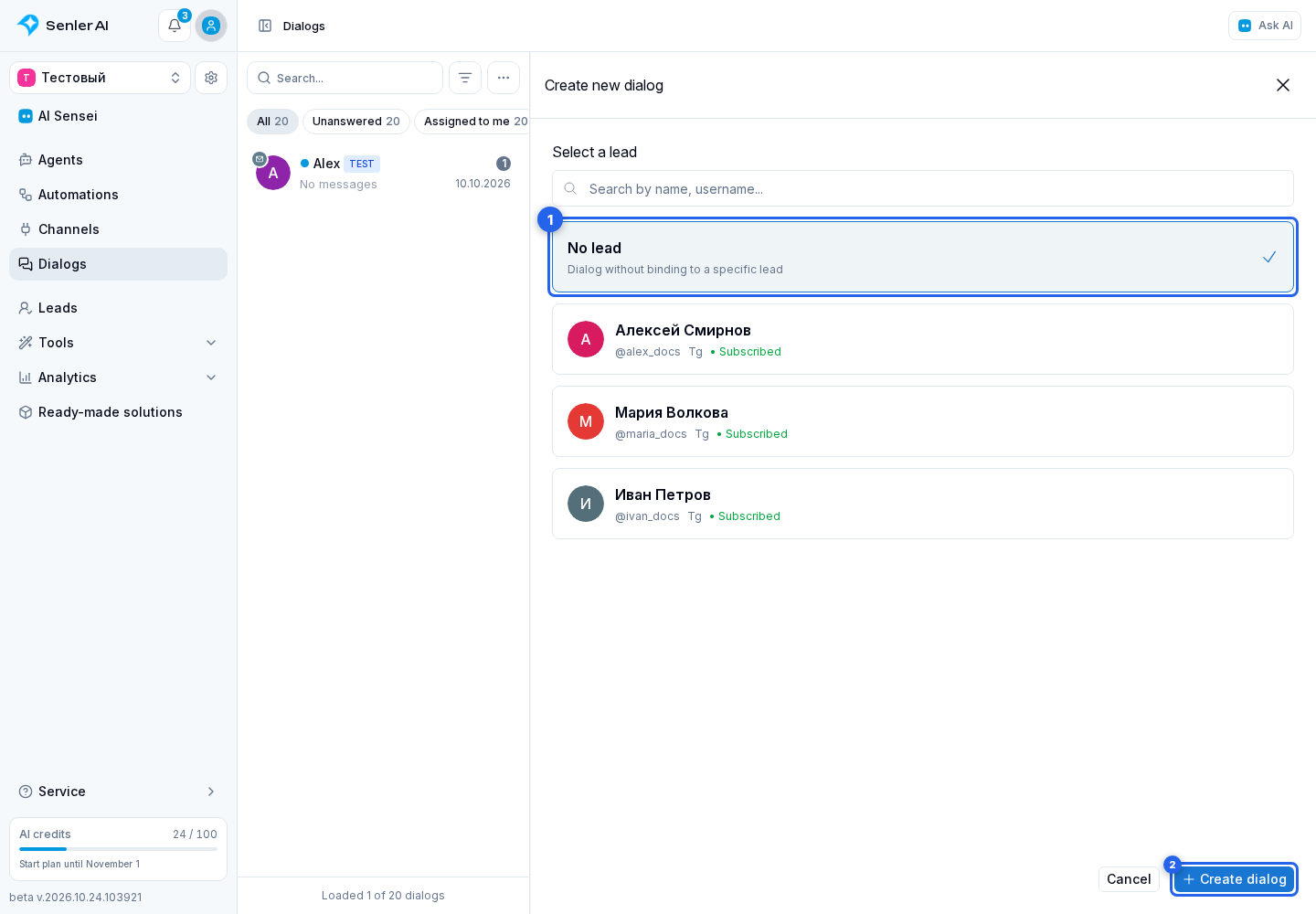Screen dimensions: 1316x914
Task: Go to Agents section
Action: pos(118,160)
